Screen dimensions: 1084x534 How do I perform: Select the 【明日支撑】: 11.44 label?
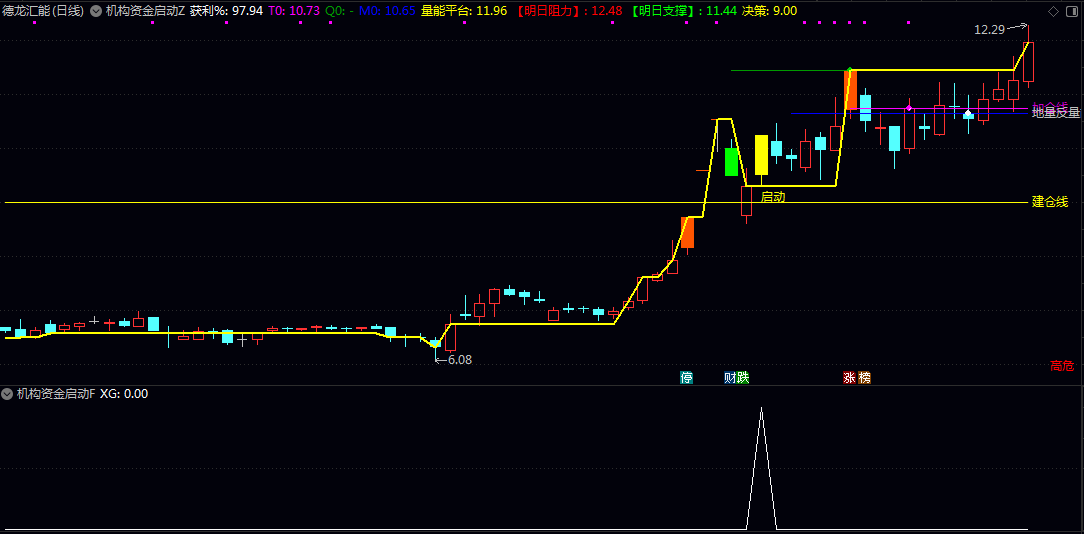coord(683,10)
